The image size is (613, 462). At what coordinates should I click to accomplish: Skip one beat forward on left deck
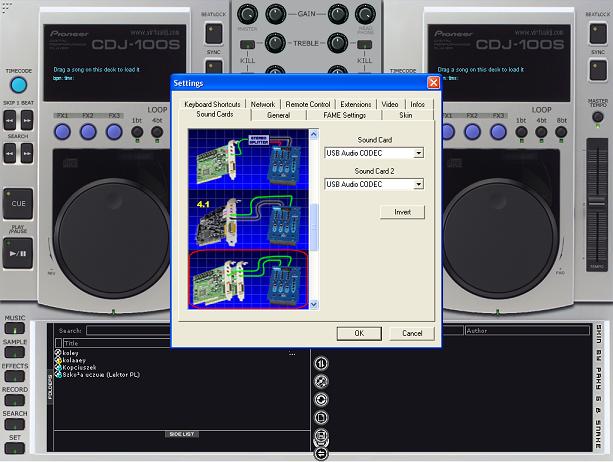[27, 120]
